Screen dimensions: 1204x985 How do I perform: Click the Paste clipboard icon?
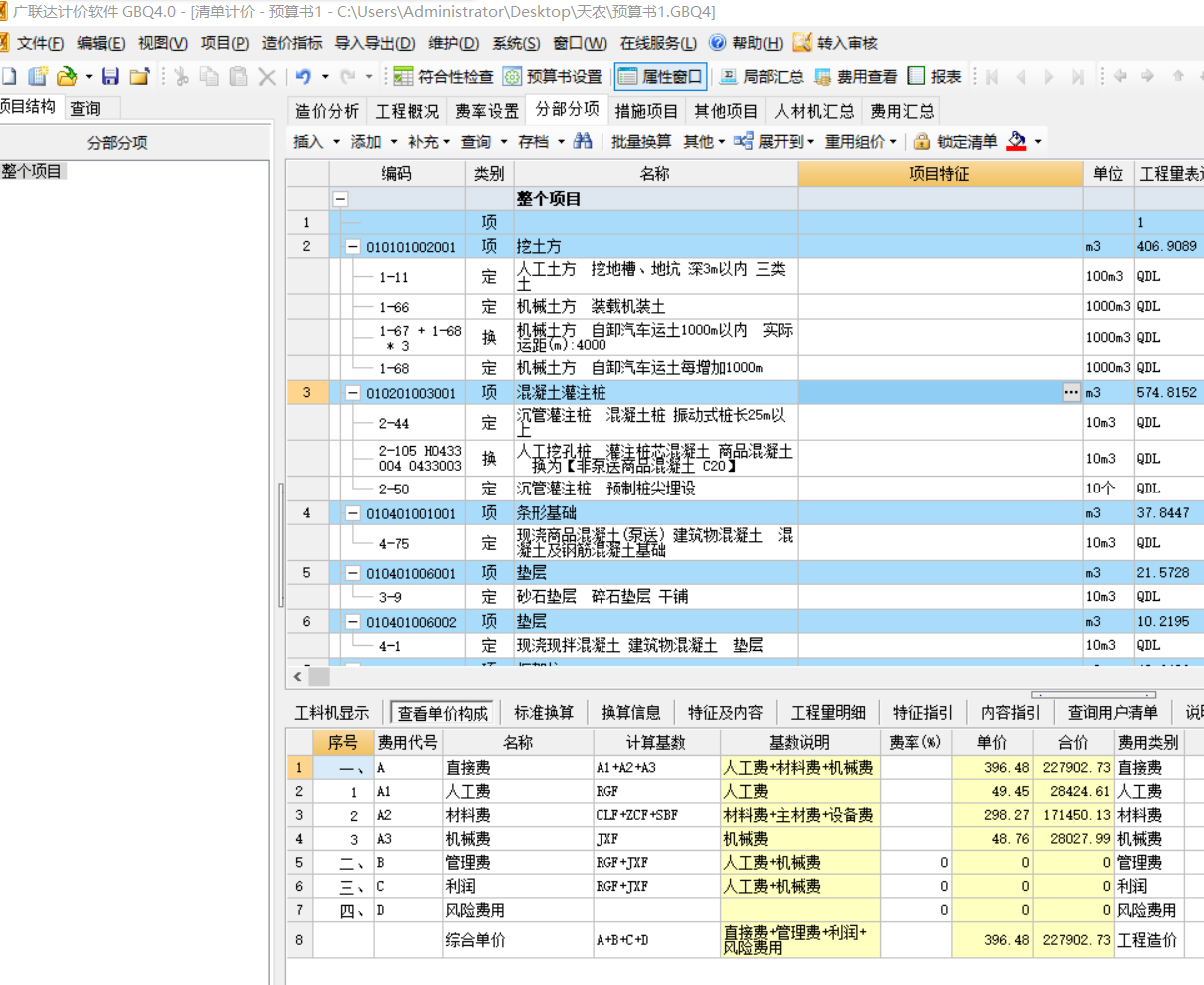point(238,77)
